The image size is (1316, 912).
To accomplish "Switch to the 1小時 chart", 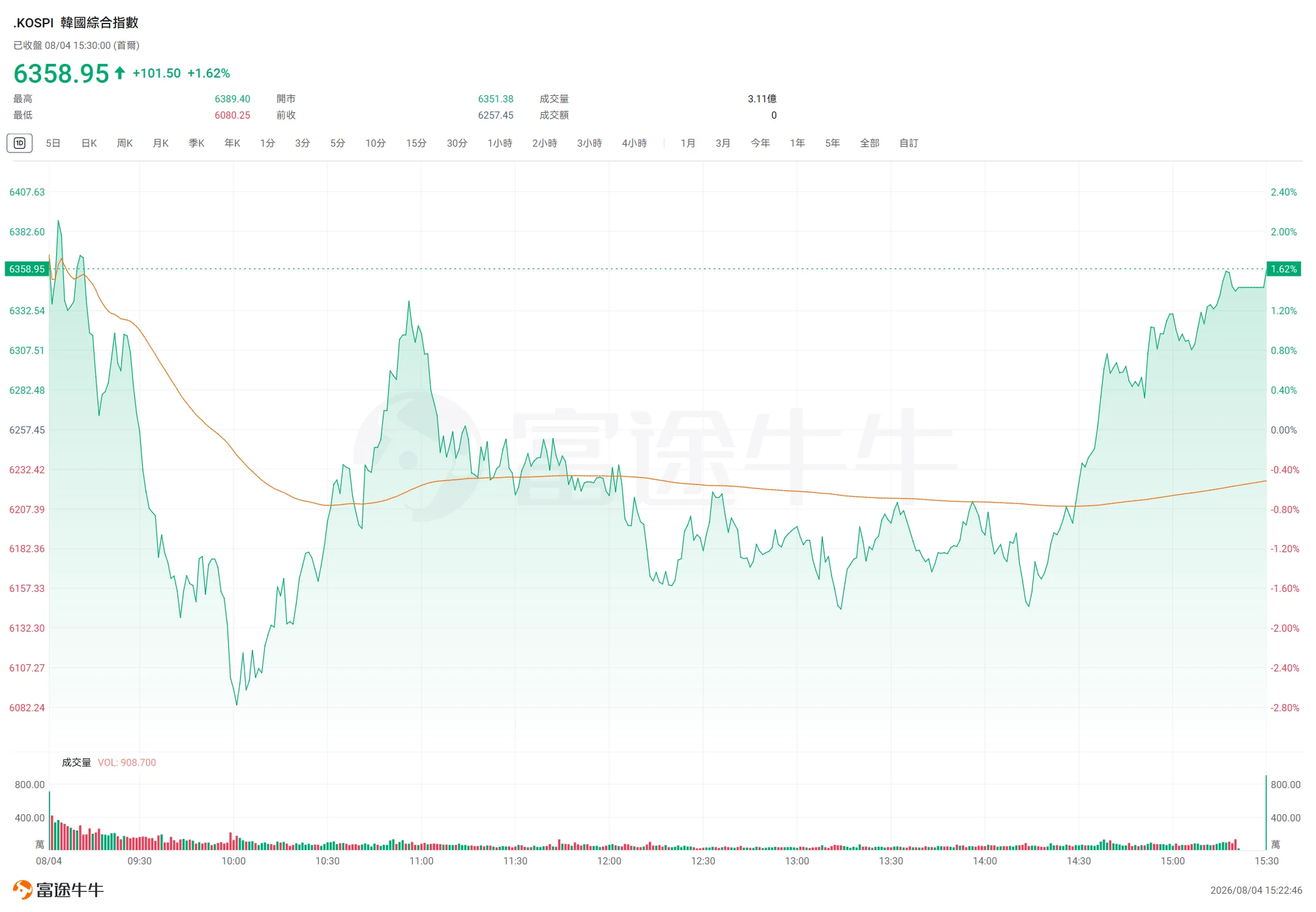I will pos(500,143).
